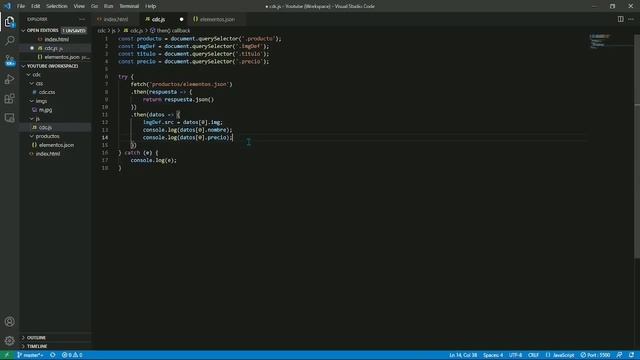Image resolution: width=640 pixels, height=360 pixels.
Task: Open notifications bell in status bar
Action: pyautogui.click(x=631, y=355)
